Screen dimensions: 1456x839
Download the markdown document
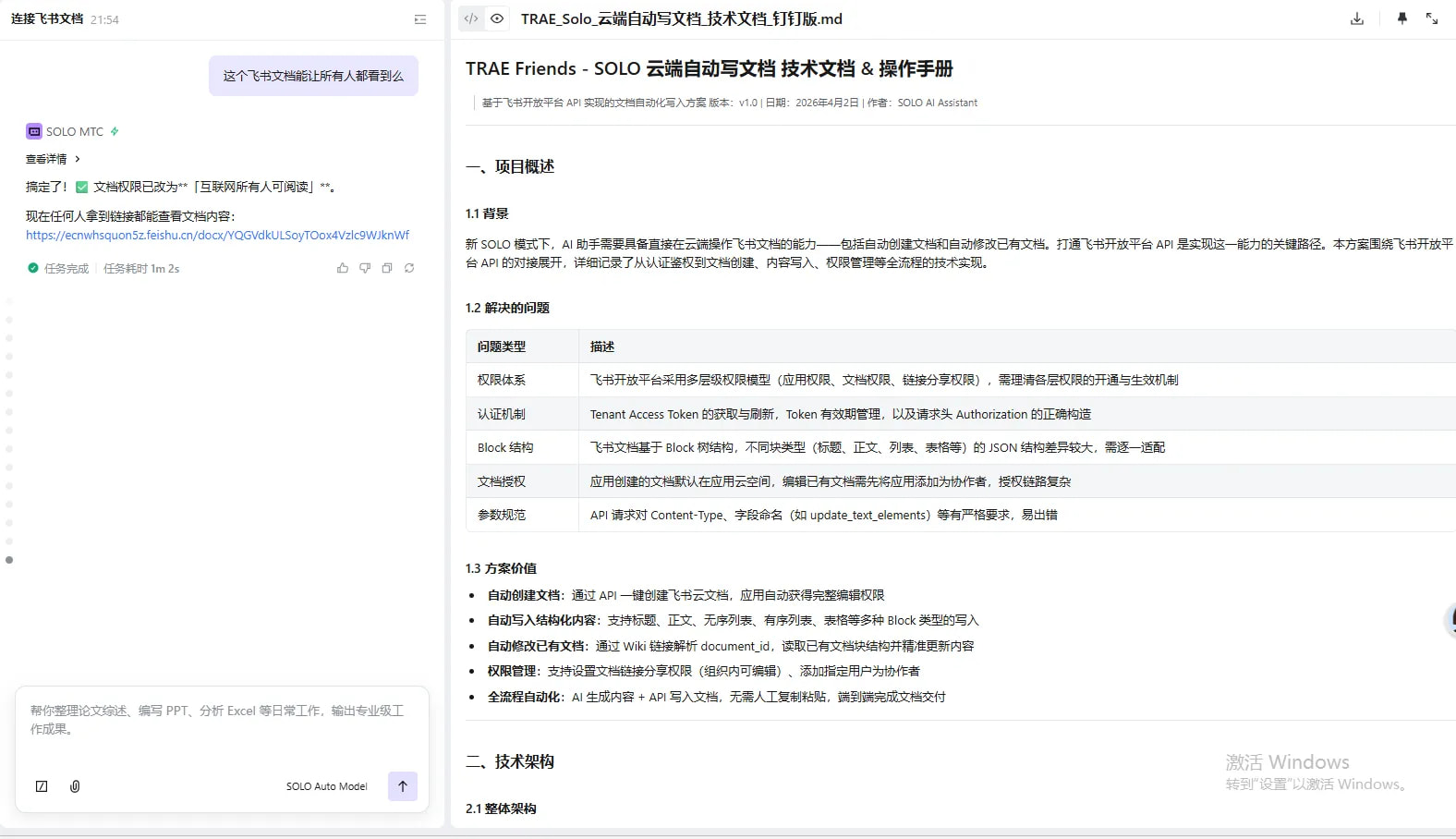(x=1356, y=18)
